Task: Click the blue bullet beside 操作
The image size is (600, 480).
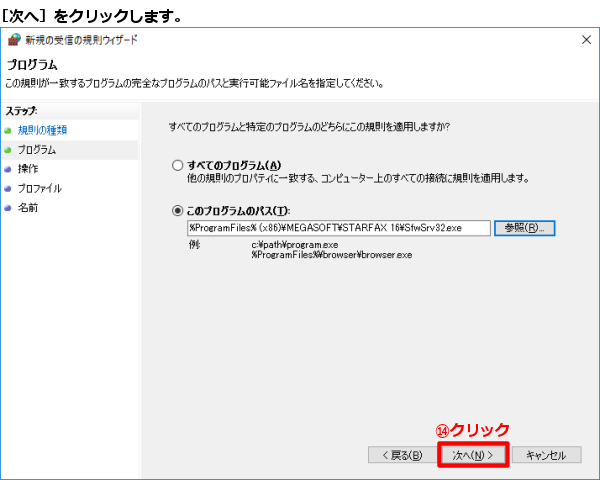Action: (8, 169)
